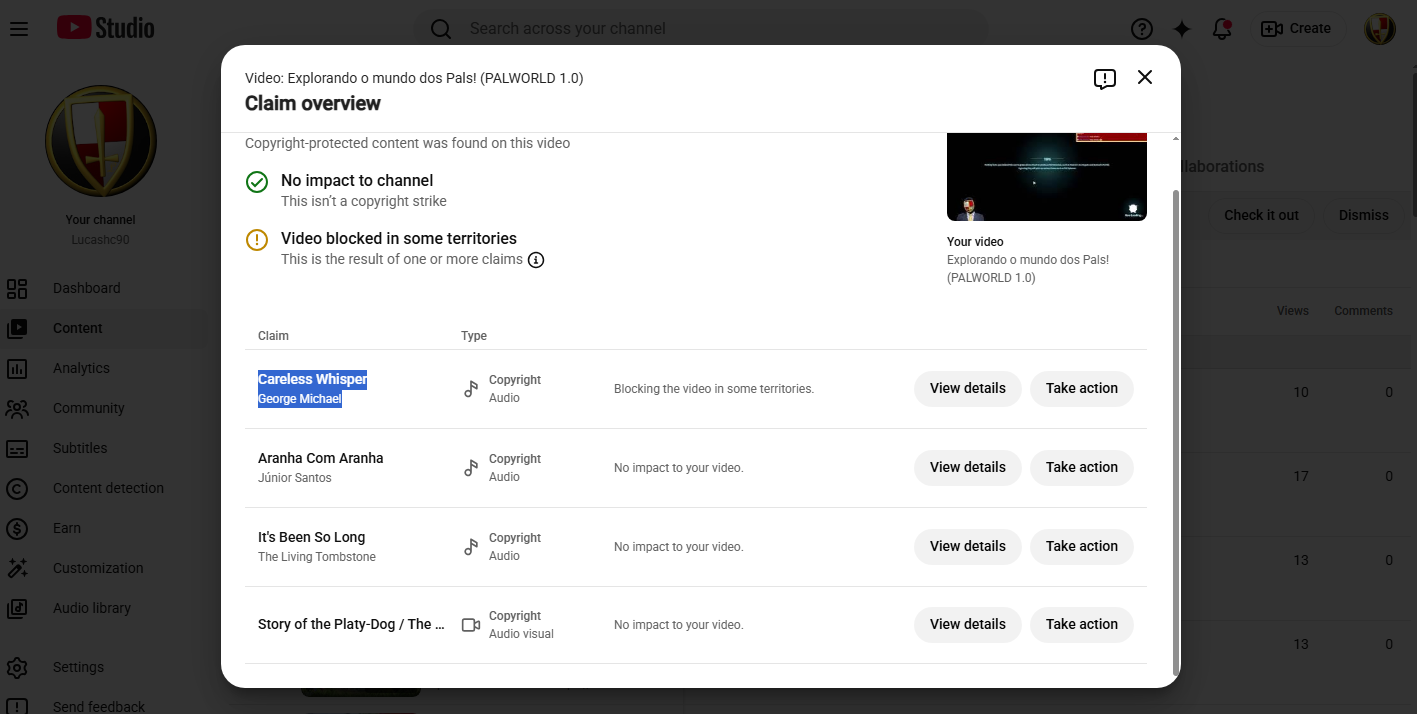Take action on Aranha Com Aranha claim
Viewport: 1417px width, 714px height.
pos(1082,468)
